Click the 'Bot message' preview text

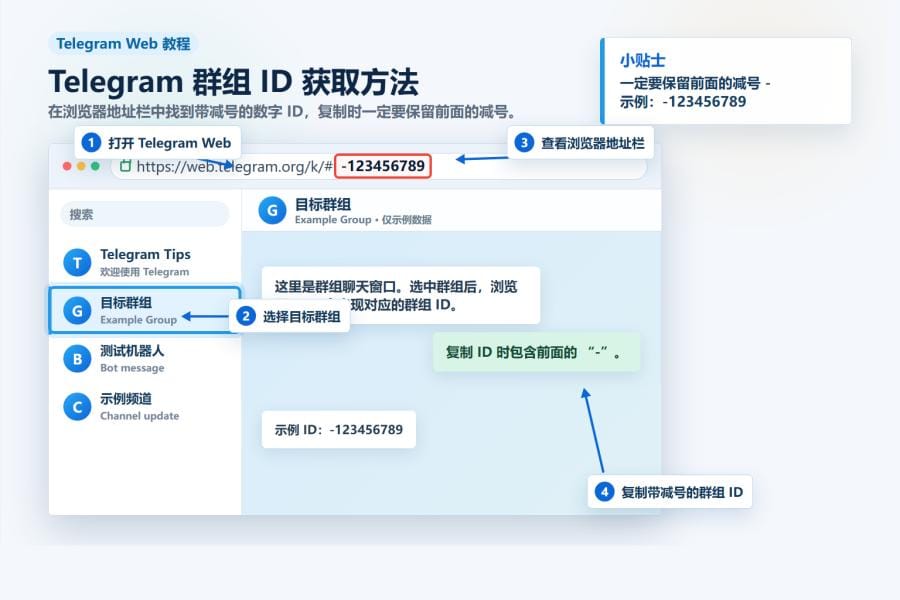click(x=132, y=368)
